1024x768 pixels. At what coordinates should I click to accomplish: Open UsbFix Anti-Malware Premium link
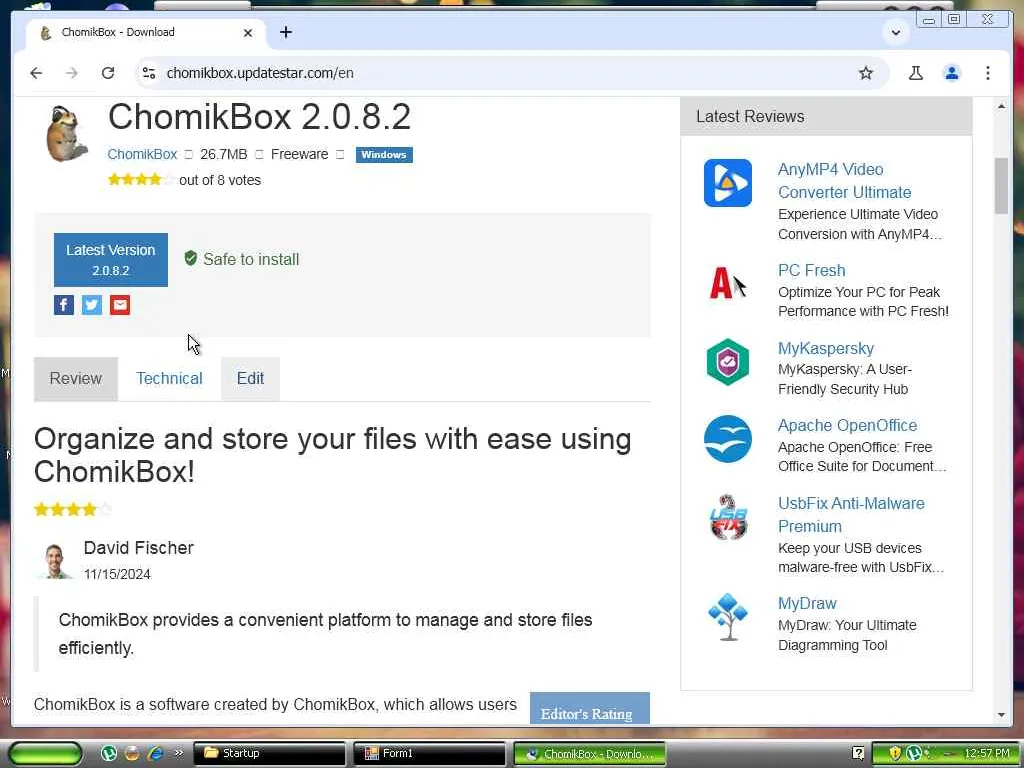[852, 515]
